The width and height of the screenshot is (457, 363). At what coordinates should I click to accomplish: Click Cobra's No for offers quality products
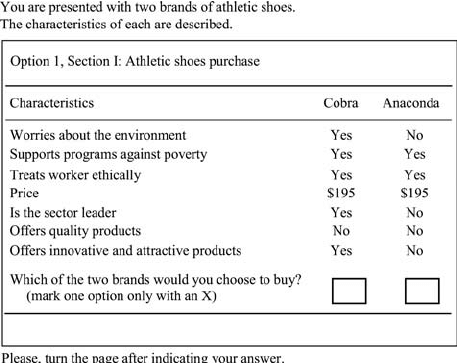341,231
